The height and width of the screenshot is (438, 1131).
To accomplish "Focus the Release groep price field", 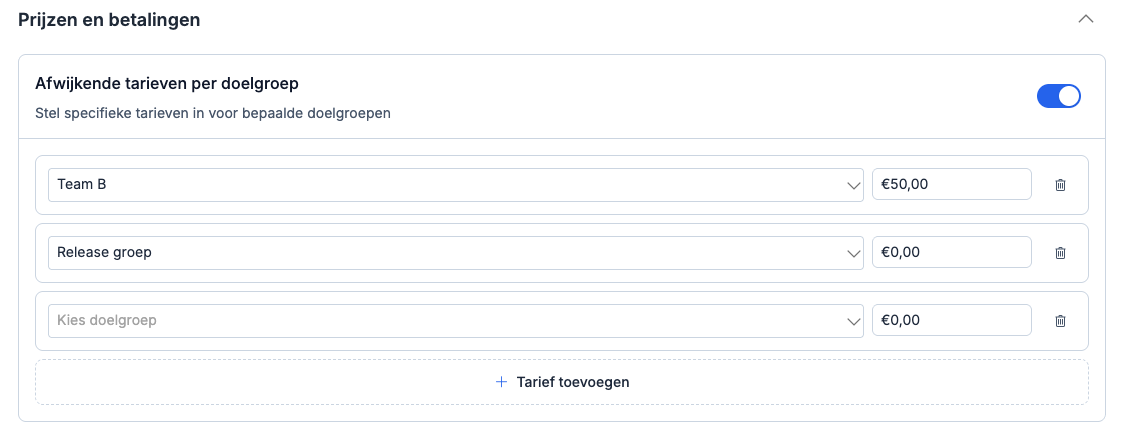I will 951,253.
